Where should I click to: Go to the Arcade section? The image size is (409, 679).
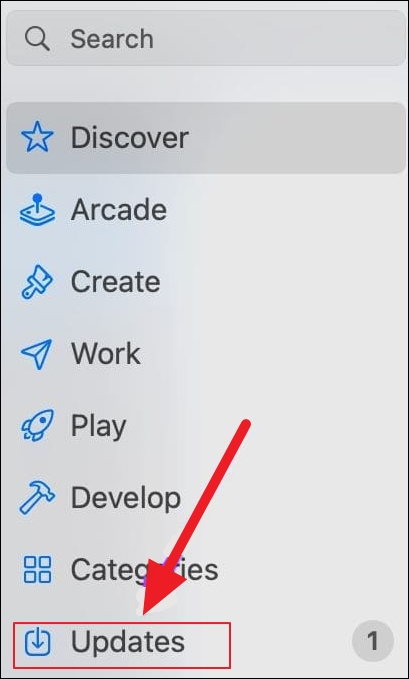206,210
